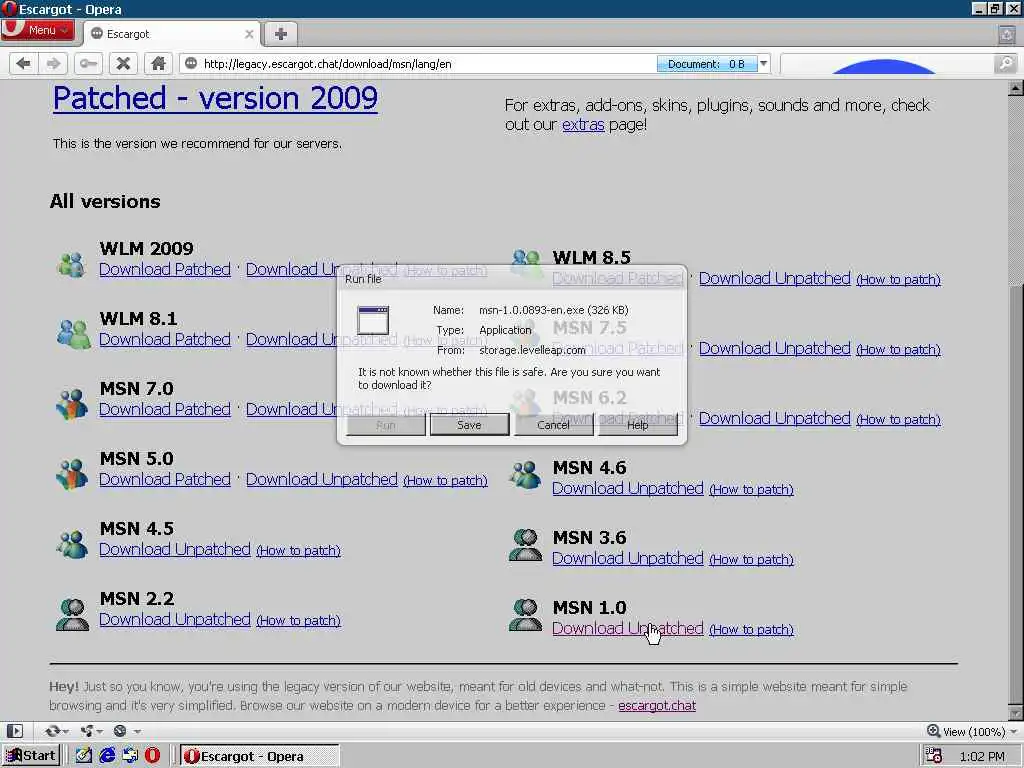The width and height of the screenshot is (1024, 768).
Task: Open How to patch for MSN 2.2
Action: point(298,620)
